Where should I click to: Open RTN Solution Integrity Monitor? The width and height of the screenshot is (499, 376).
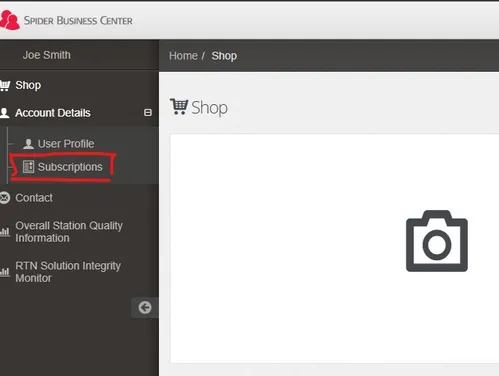[68, 272]
